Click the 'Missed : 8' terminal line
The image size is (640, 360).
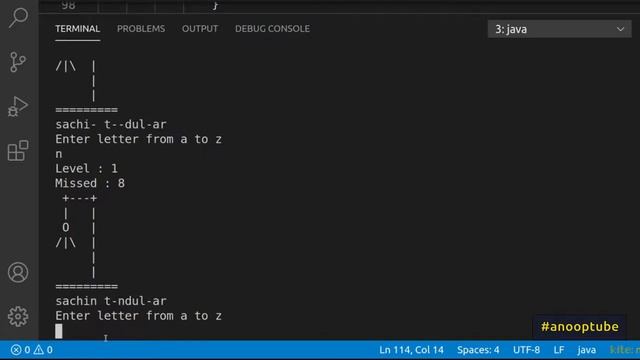90,183
